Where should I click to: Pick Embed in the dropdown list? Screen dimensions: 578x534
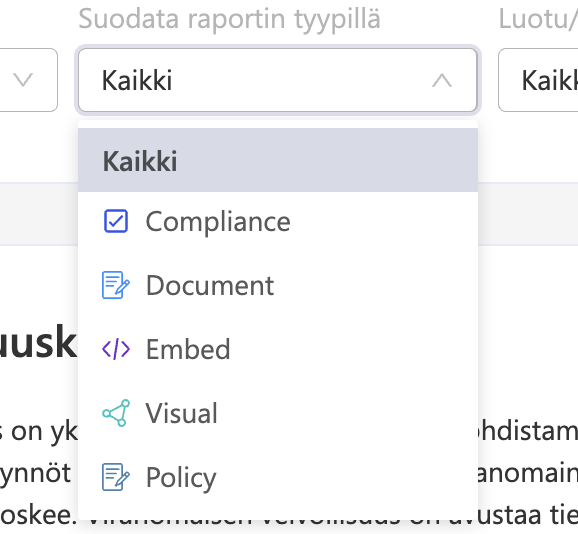tap(278, 349)
